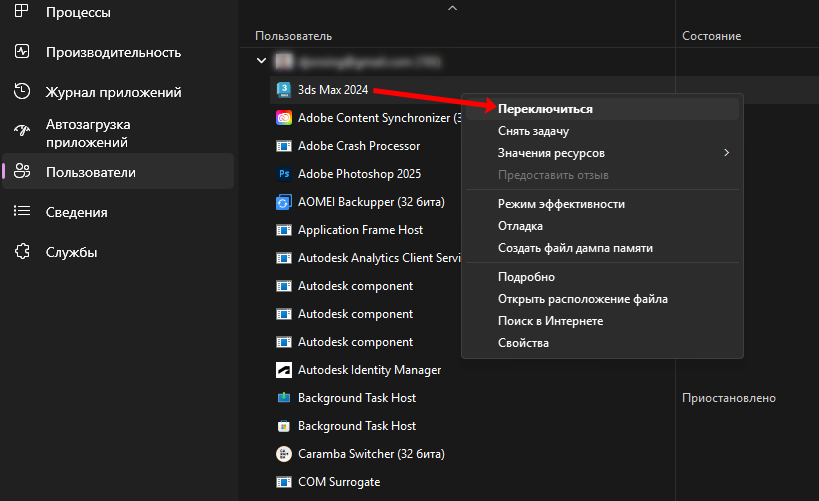Open the Services gear icon

22,252
